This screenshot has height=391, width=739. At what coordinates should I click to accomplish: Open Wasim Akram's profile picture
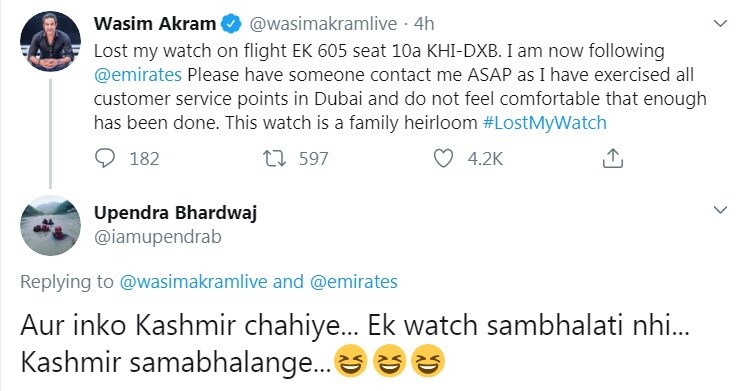50,41
